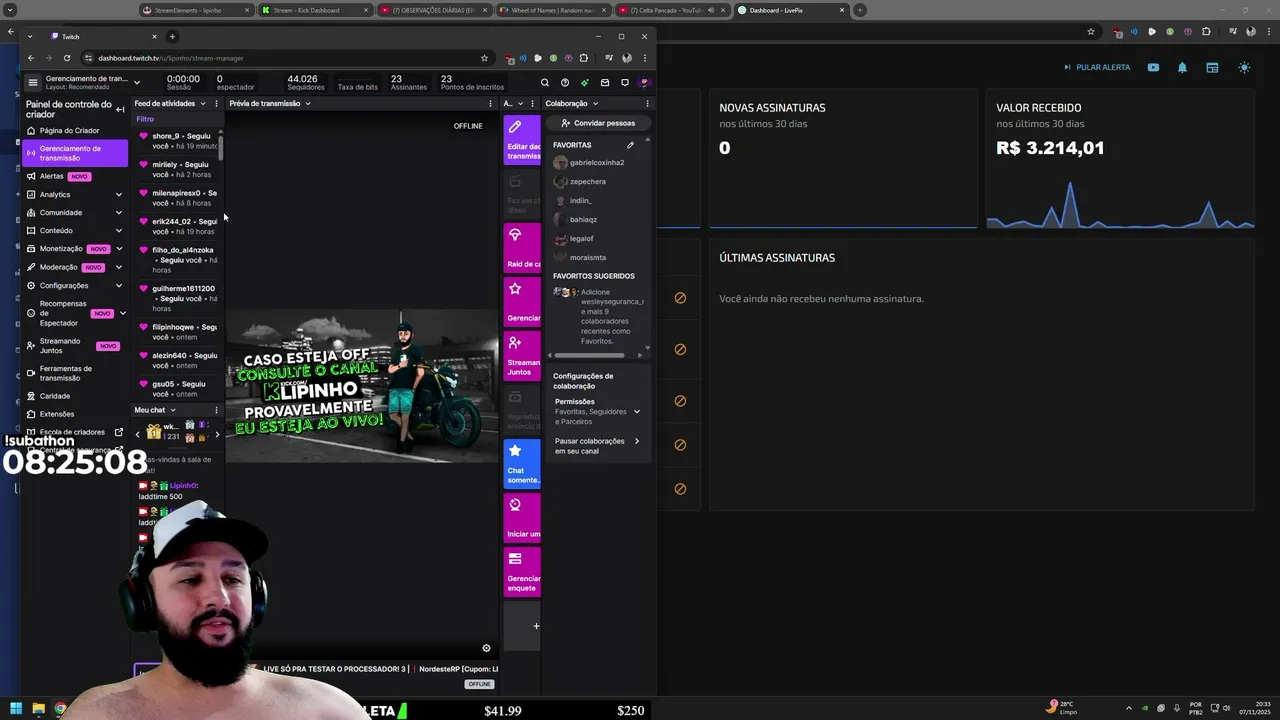
Task: Open the help question mark icon
Action: (565, 83)
